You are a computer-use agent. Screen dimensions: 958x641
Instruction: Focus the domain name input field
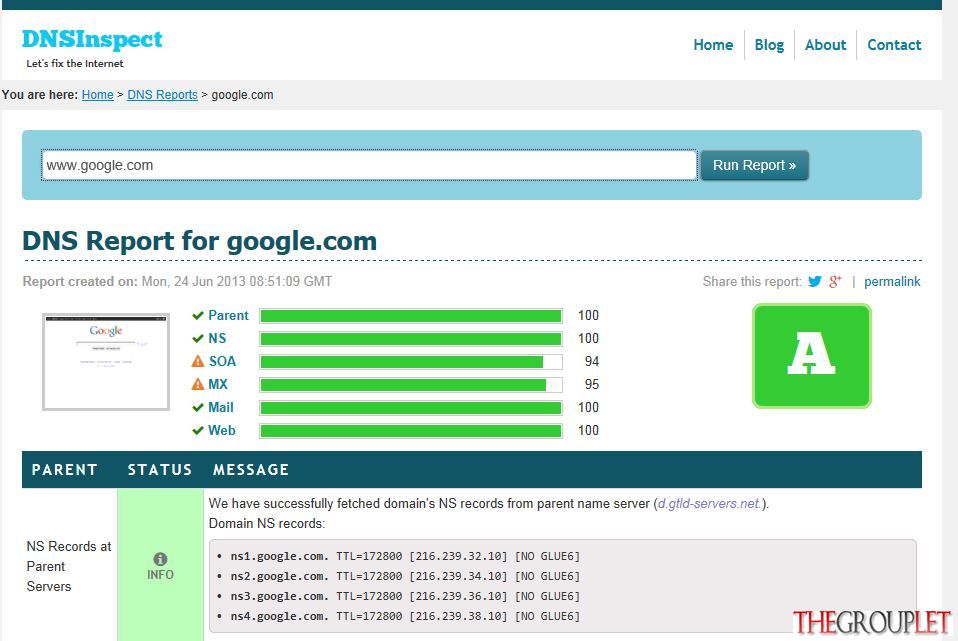369,166
